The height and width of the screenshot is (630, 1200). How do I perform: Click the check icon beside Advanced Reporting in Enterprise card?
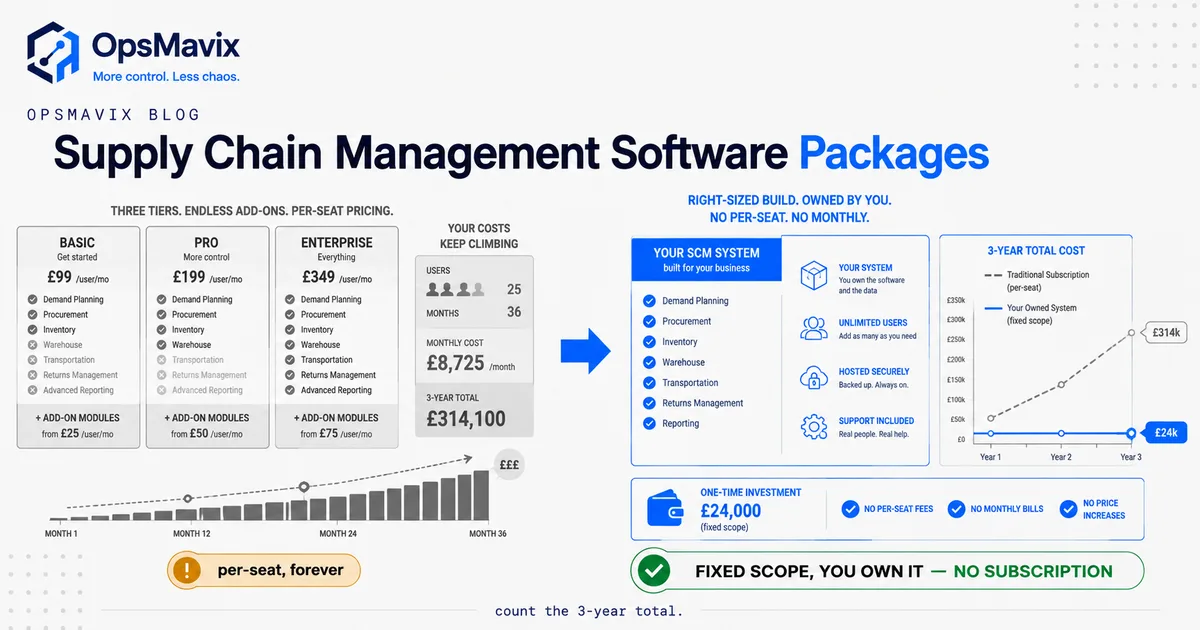[x=291, y=390]
